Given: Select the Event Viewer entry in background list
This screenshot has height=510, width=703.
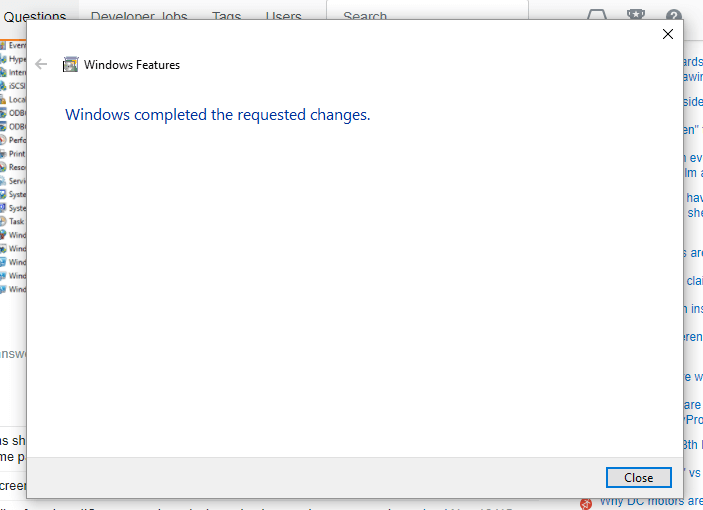Looking at the screenshot, I should [13, 45].
